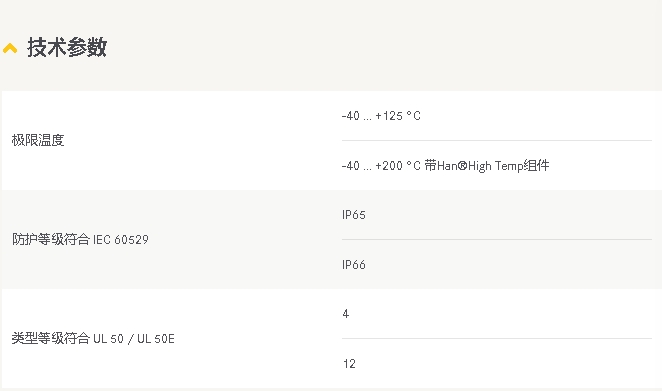Click the word Temp in the temperature row
Viewport: 662px width, 391px height.
pyautogui.click(x=509, y=166)
